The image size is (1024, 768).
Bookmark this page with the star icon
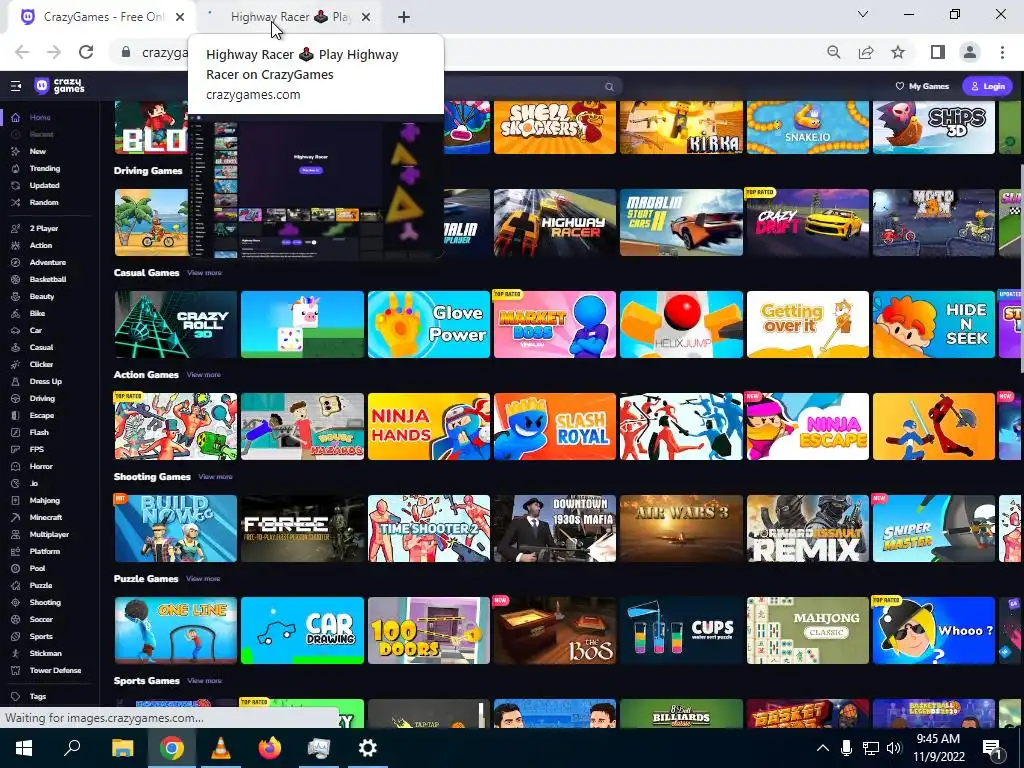pos(898,52)
